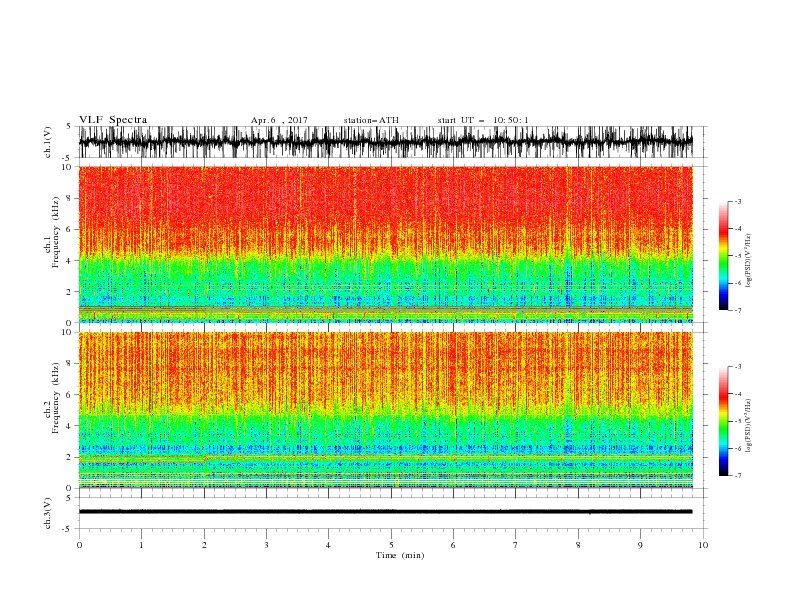Click the "-7" value on ch.1 colorbar
792x612 pixels.
coord(737,310)
